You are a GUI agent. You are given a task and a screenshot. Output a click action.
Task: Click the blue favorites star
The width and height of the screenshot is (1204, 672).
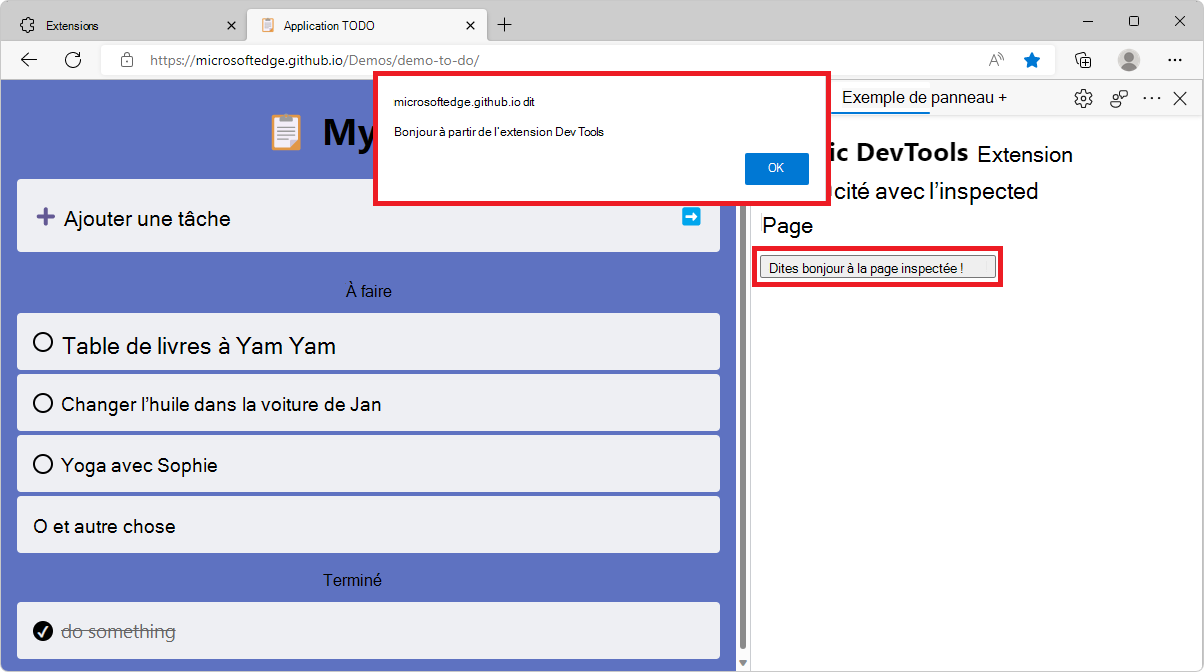pyautogui.click(x=1032, y=60)
